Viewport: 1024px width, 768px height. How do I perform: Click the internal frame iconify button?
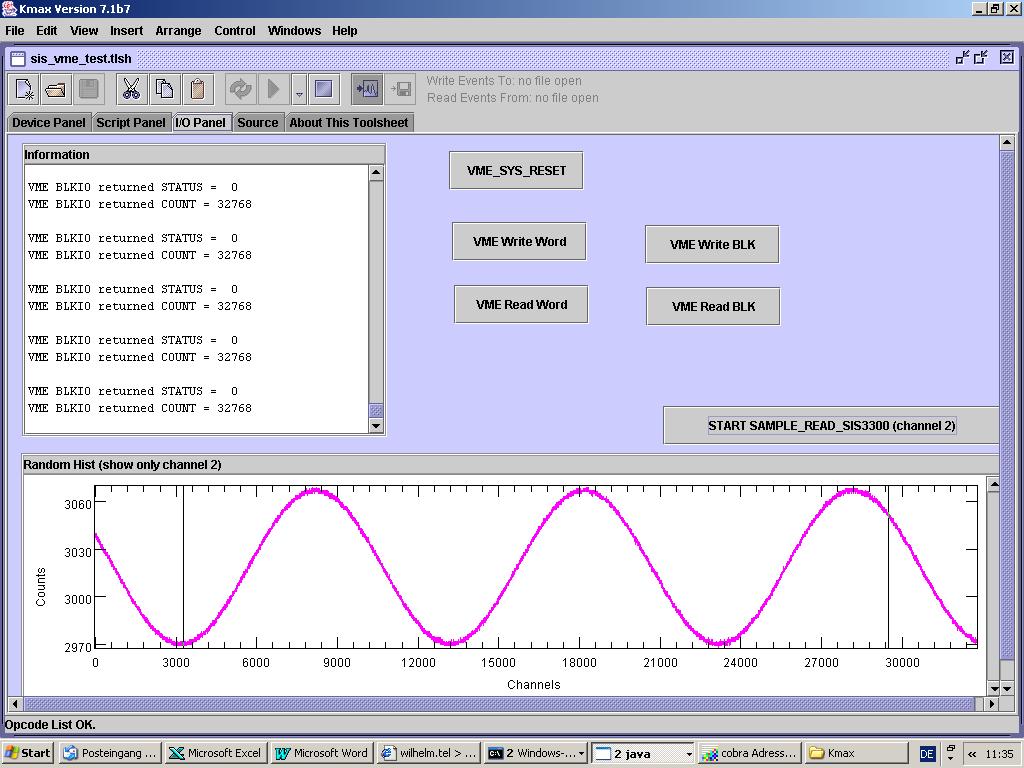coord(962,57)
